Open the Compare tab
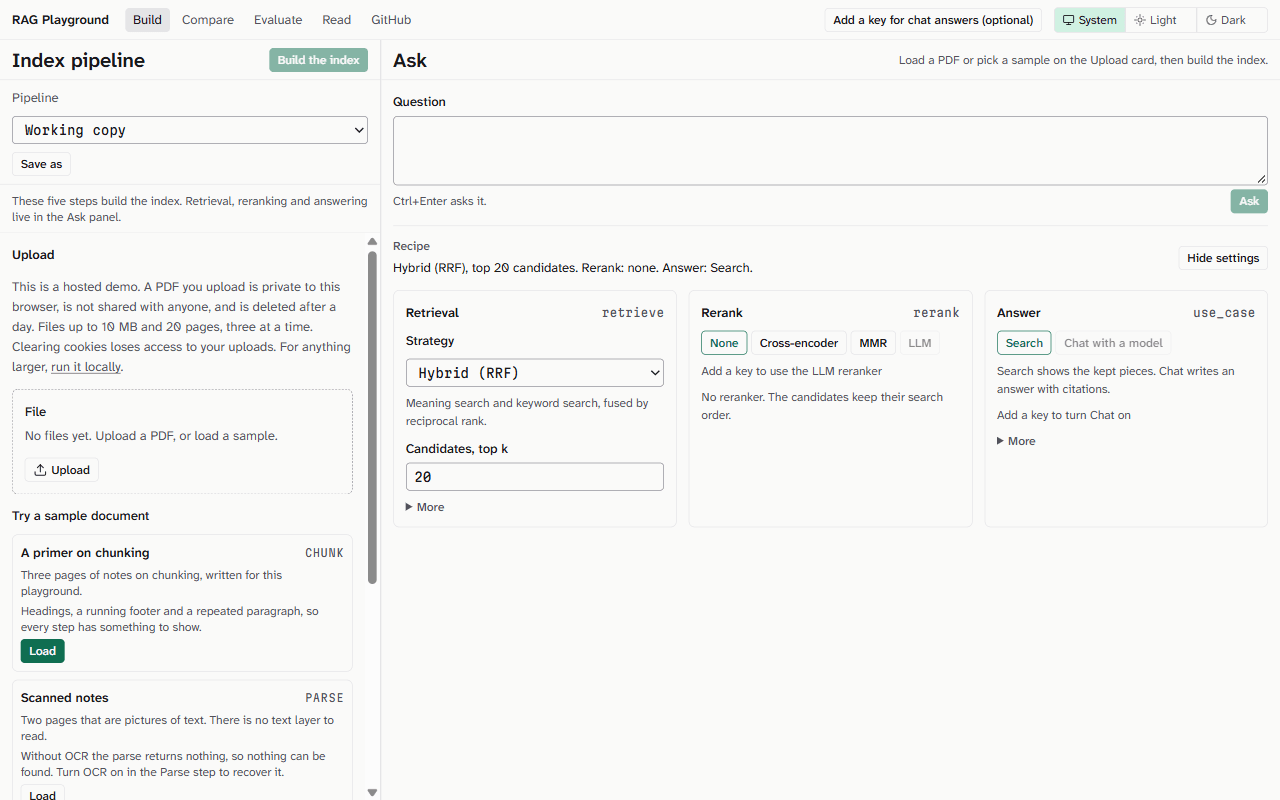 tap(208, 20)
